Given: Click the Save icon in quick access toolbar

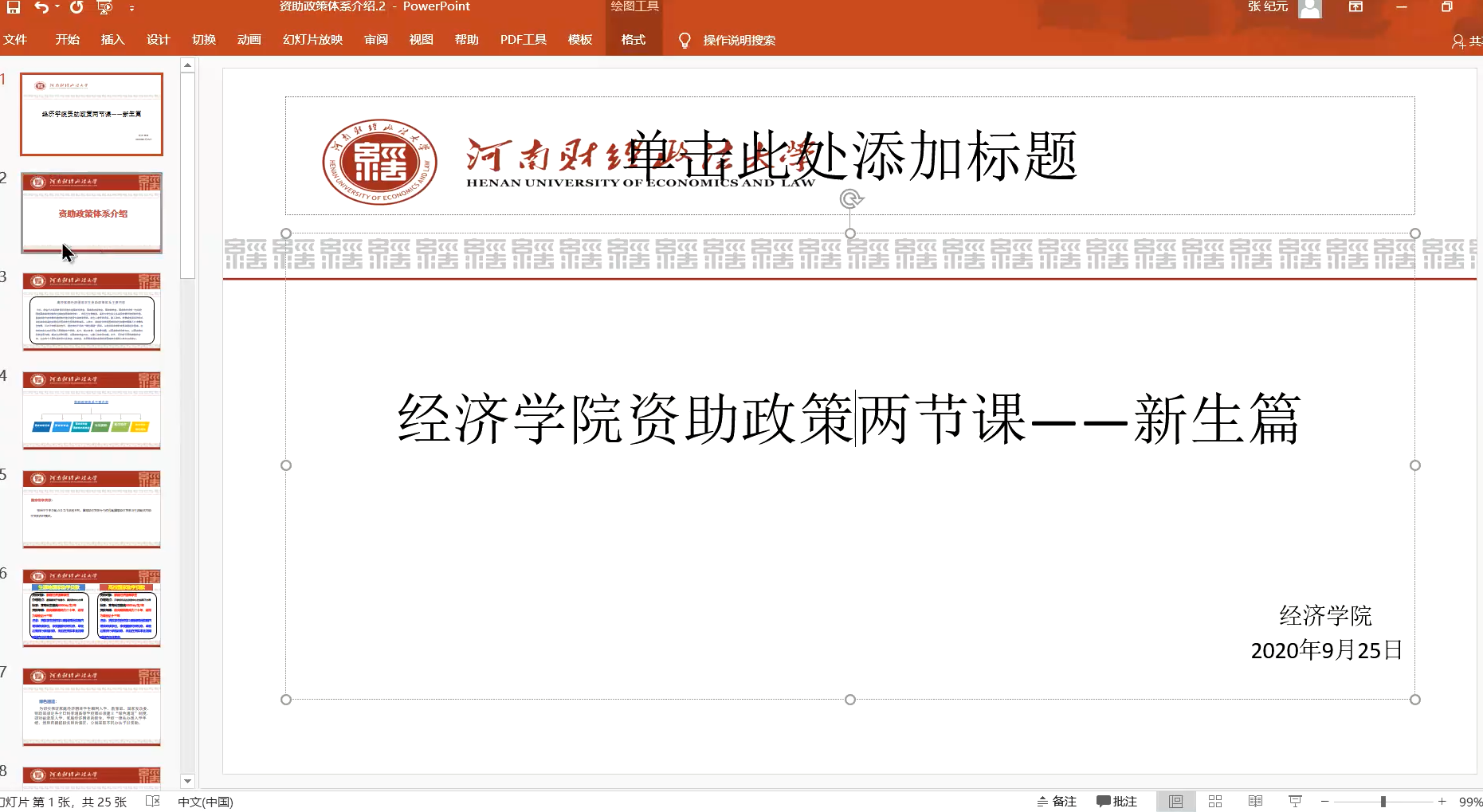Looking at the screenshot, I should (14, 7).
